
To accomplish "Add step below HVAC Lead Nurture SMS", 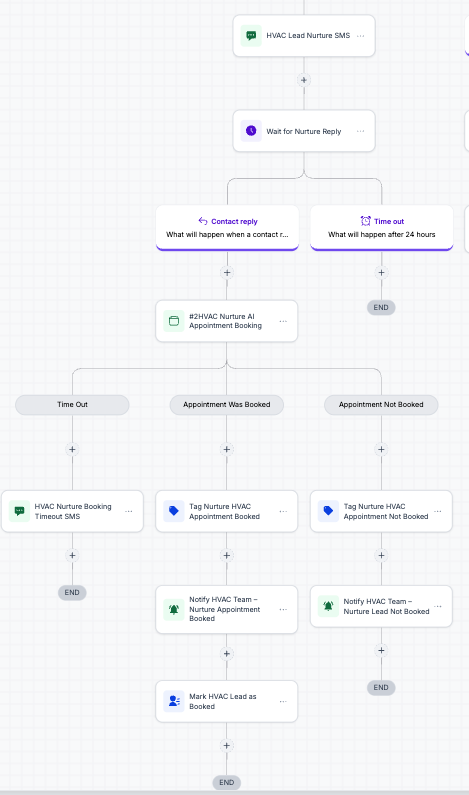I will [x=304, y=80].
